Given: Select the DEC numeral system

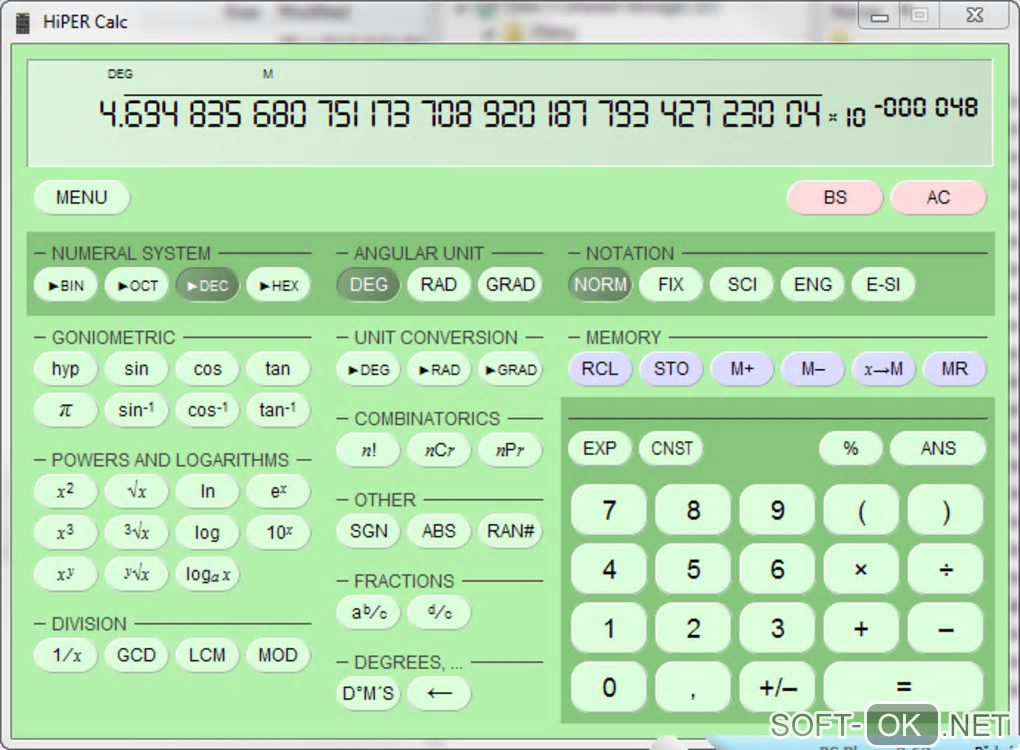Looking at the screenshot, I should pos(208,285).
